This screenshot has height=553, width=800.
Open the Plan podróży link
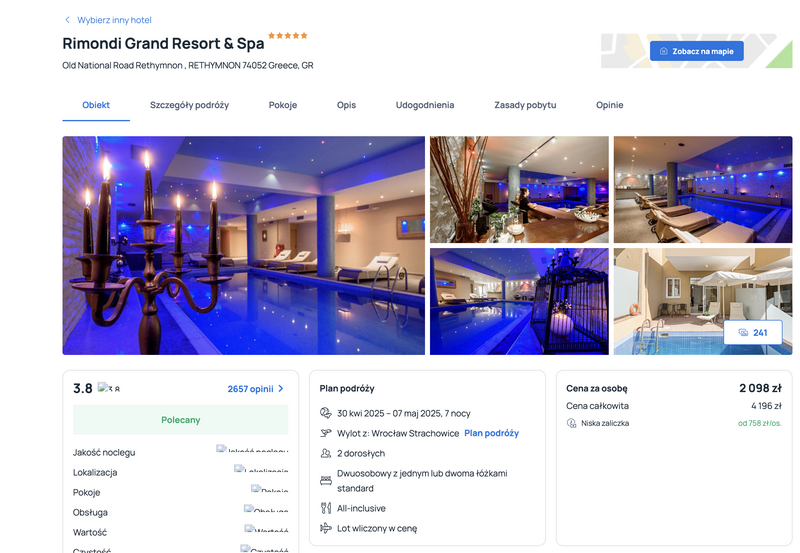coord(491,433)
